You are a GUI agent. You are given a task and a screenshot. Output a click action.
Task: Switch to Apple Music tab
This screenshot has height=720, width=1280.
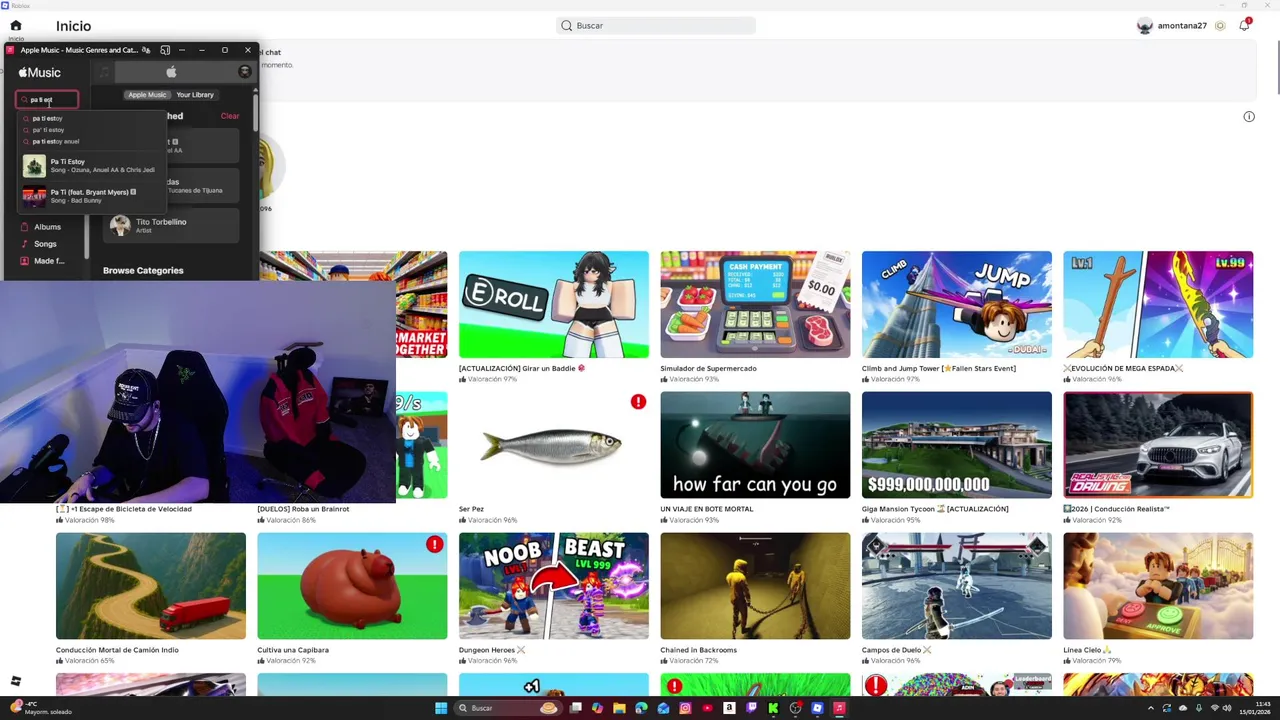click(x=147, y=94)
